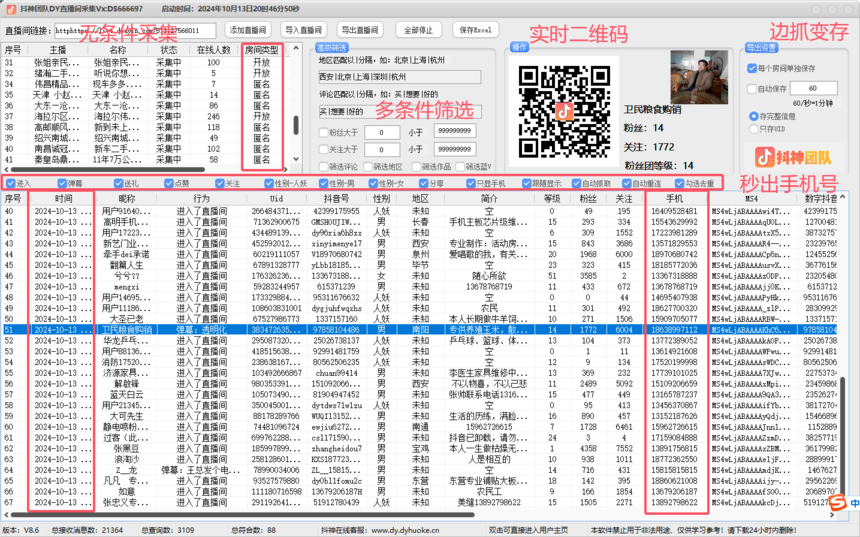Image resolution: width=860 pixels, height=537 pixels.
Task: Enable the 筛选评论 checkbox
Action: pos(324,166)
